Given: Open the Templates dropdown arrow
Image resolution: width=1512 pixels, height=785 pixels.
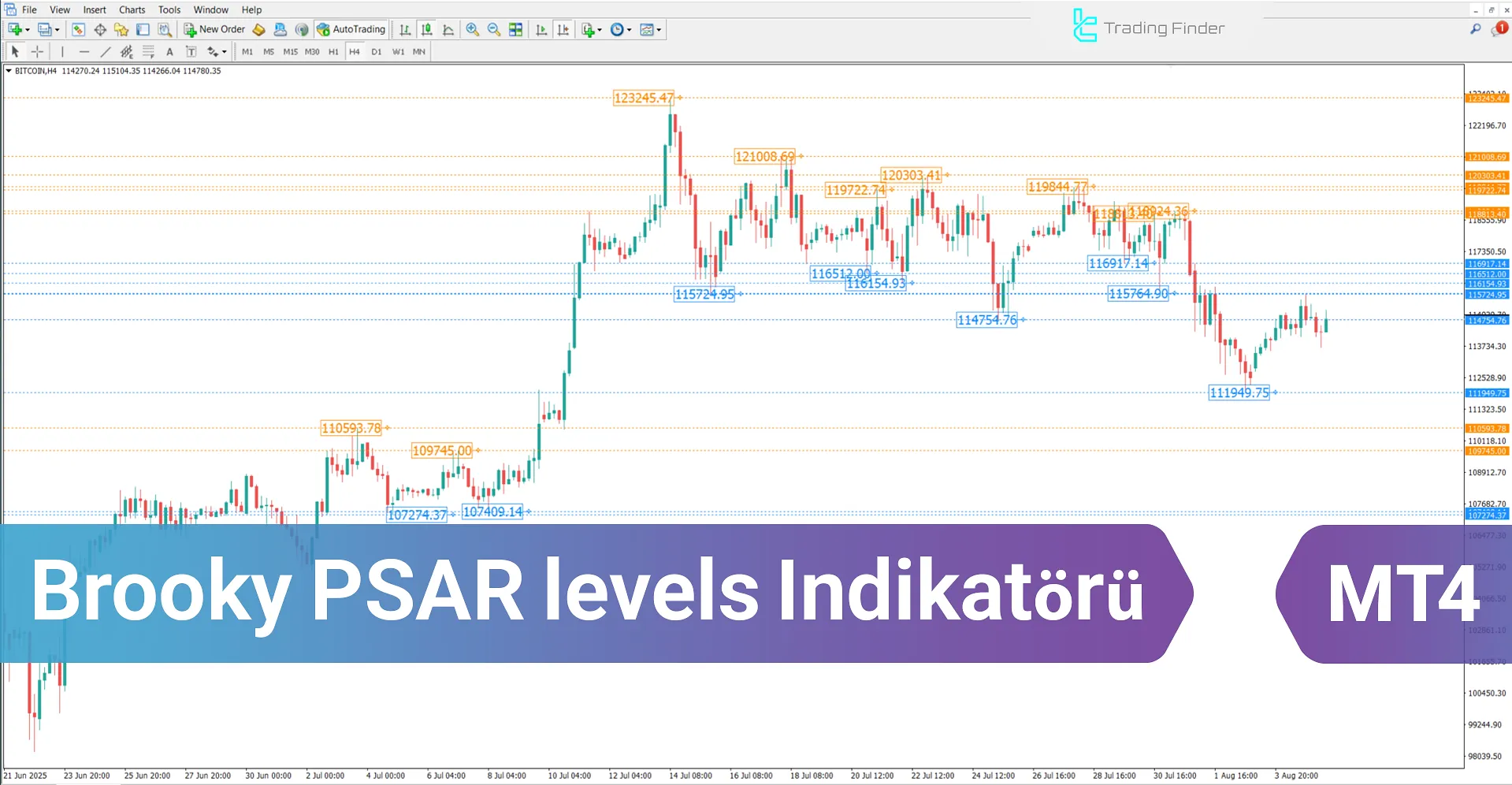Looking at the screenshot, I should 660,29.
